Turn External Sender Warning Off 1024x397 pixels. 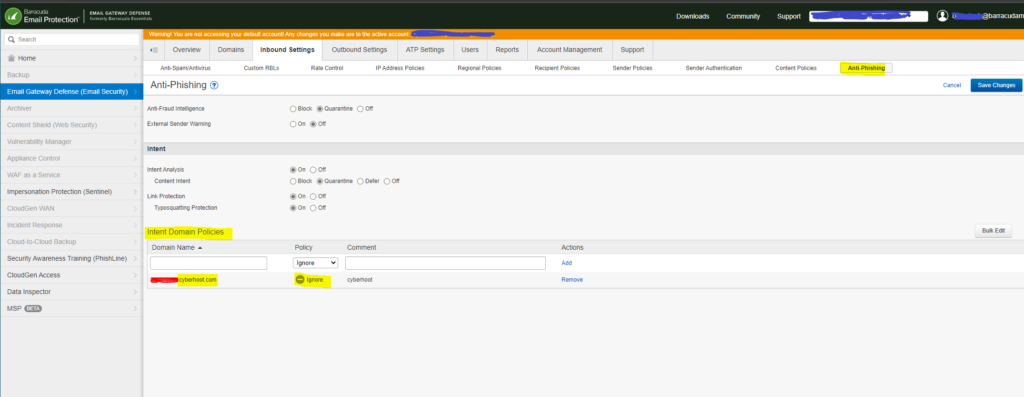(313, 124)
